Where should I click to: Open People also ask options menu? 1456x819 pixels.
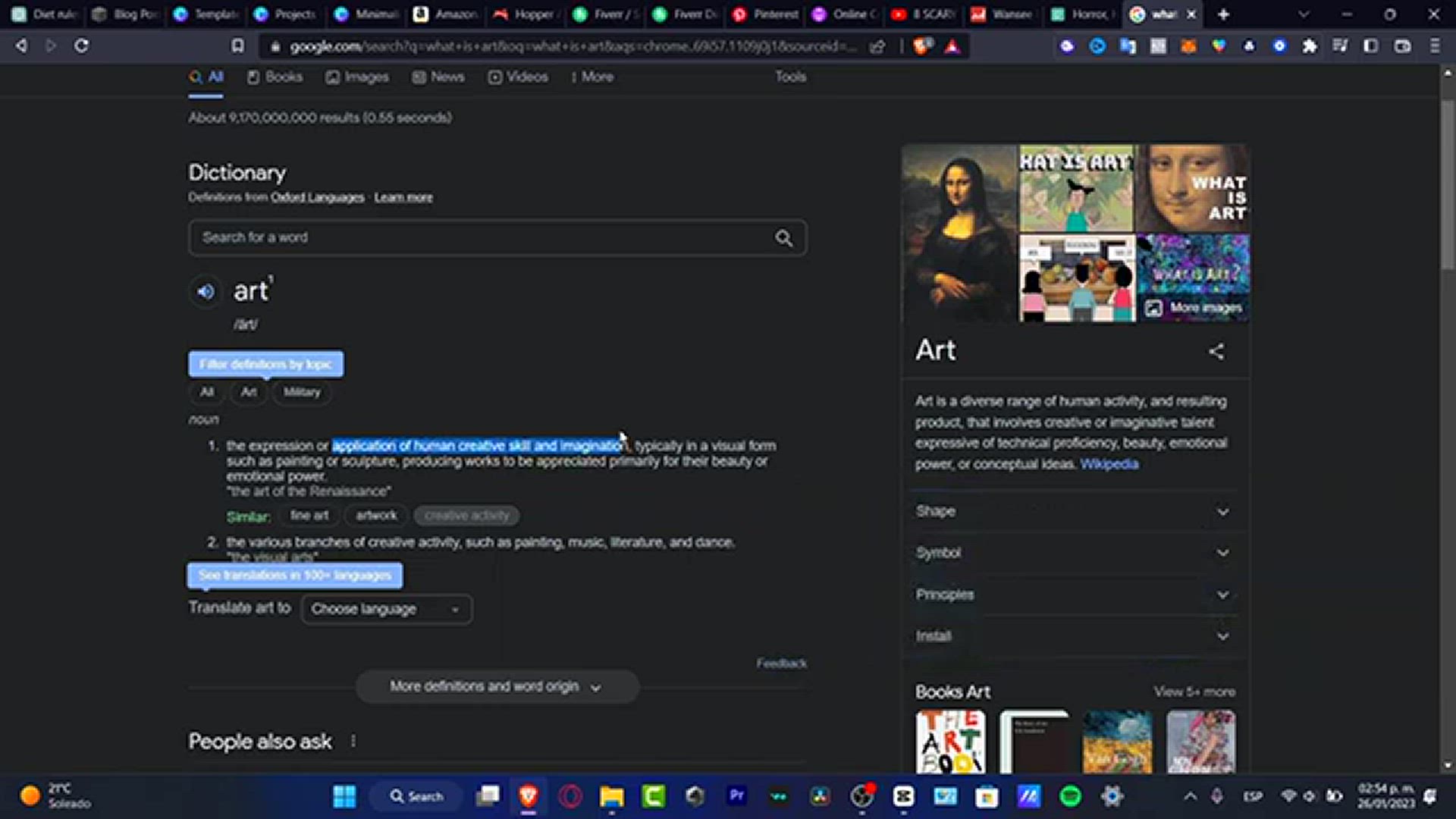[353, 741]
